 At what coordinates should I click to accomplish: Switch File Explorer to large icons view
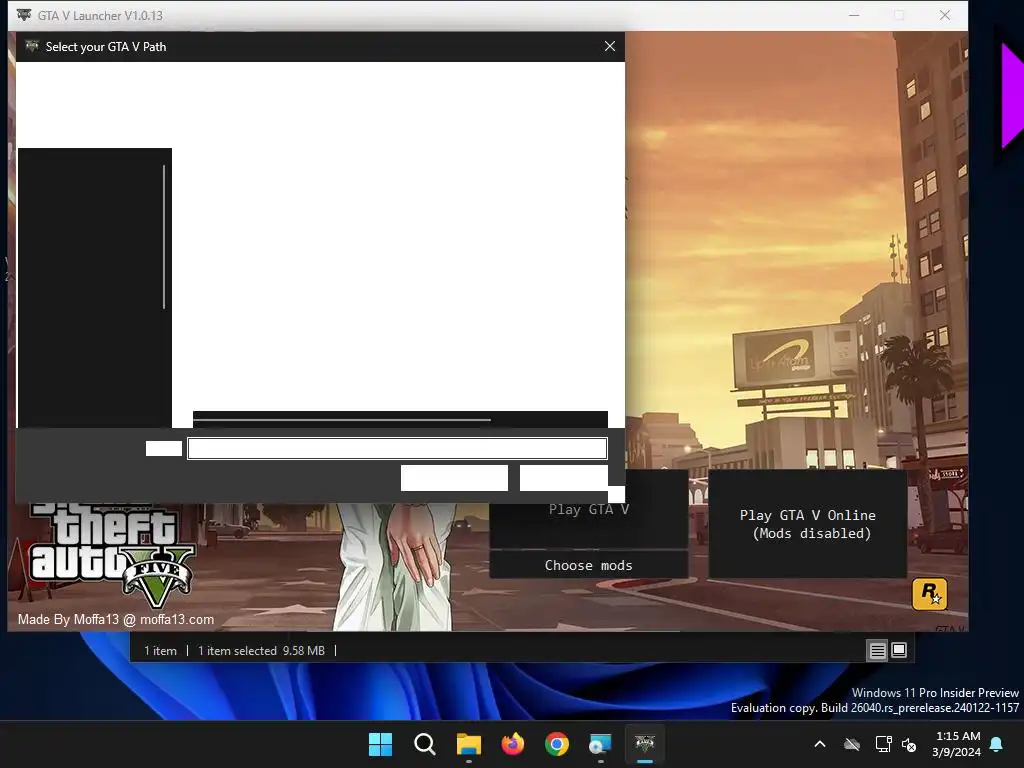coord(899,650)
